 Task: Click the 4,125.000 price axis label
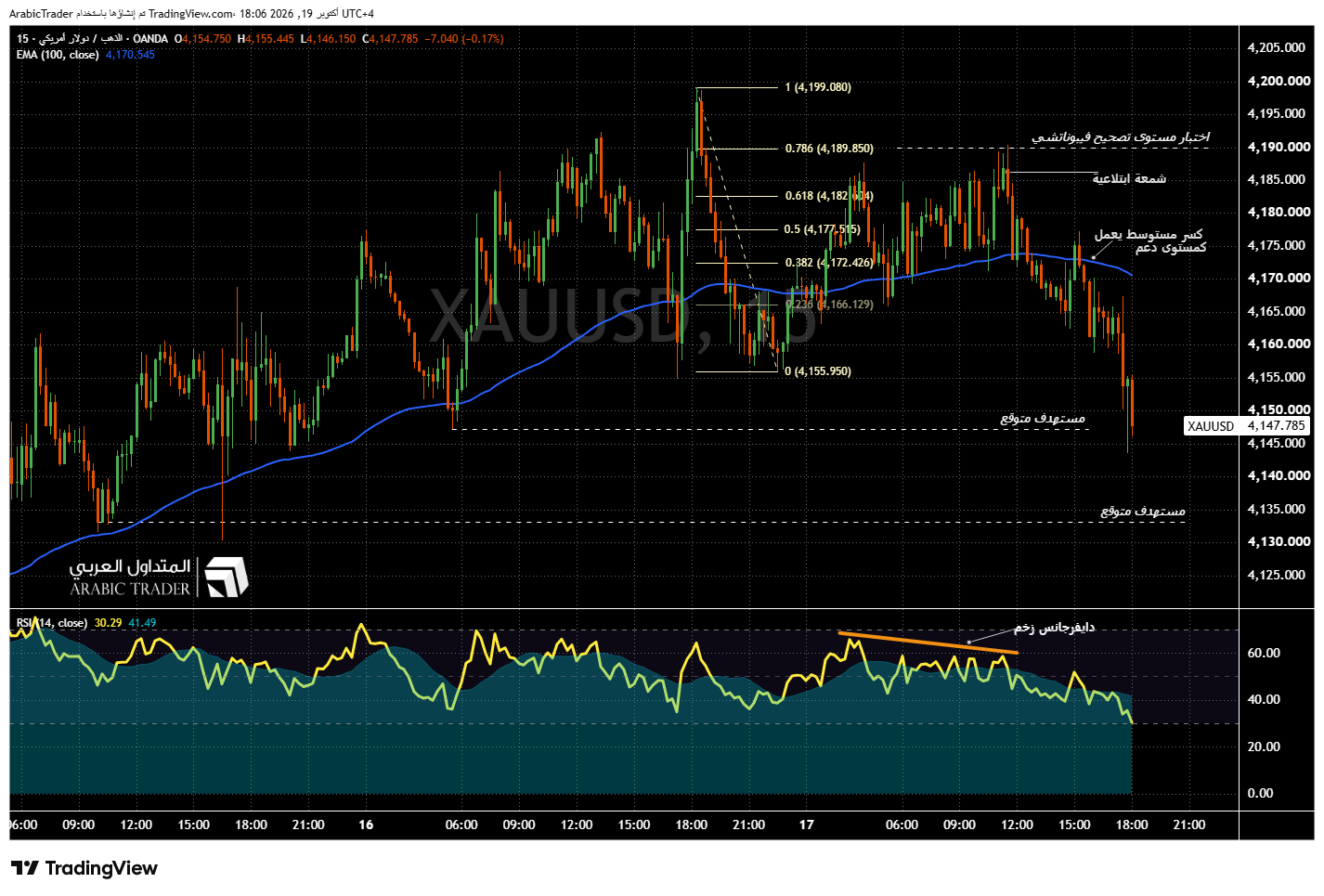(1279, 575)
